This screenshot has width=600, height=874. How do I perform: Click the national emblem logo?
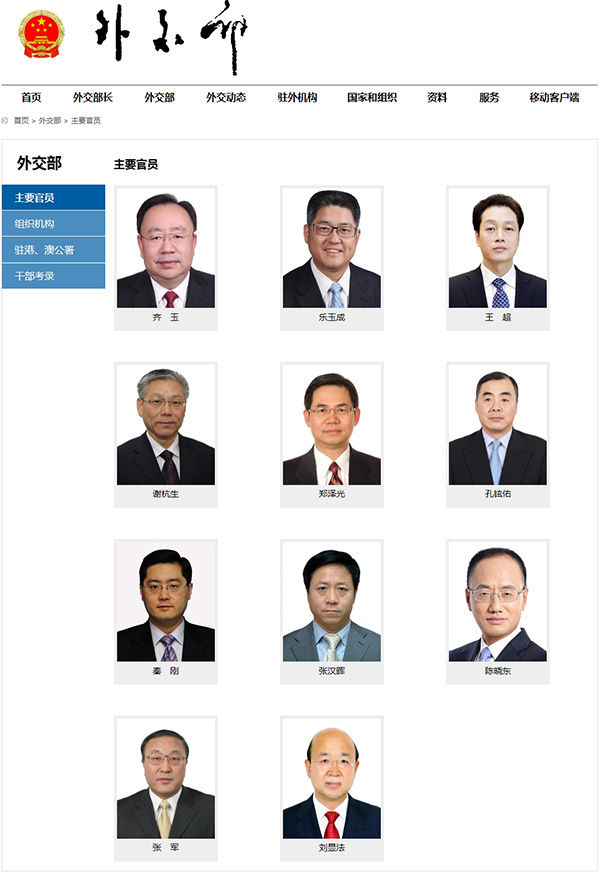[41, 34]
